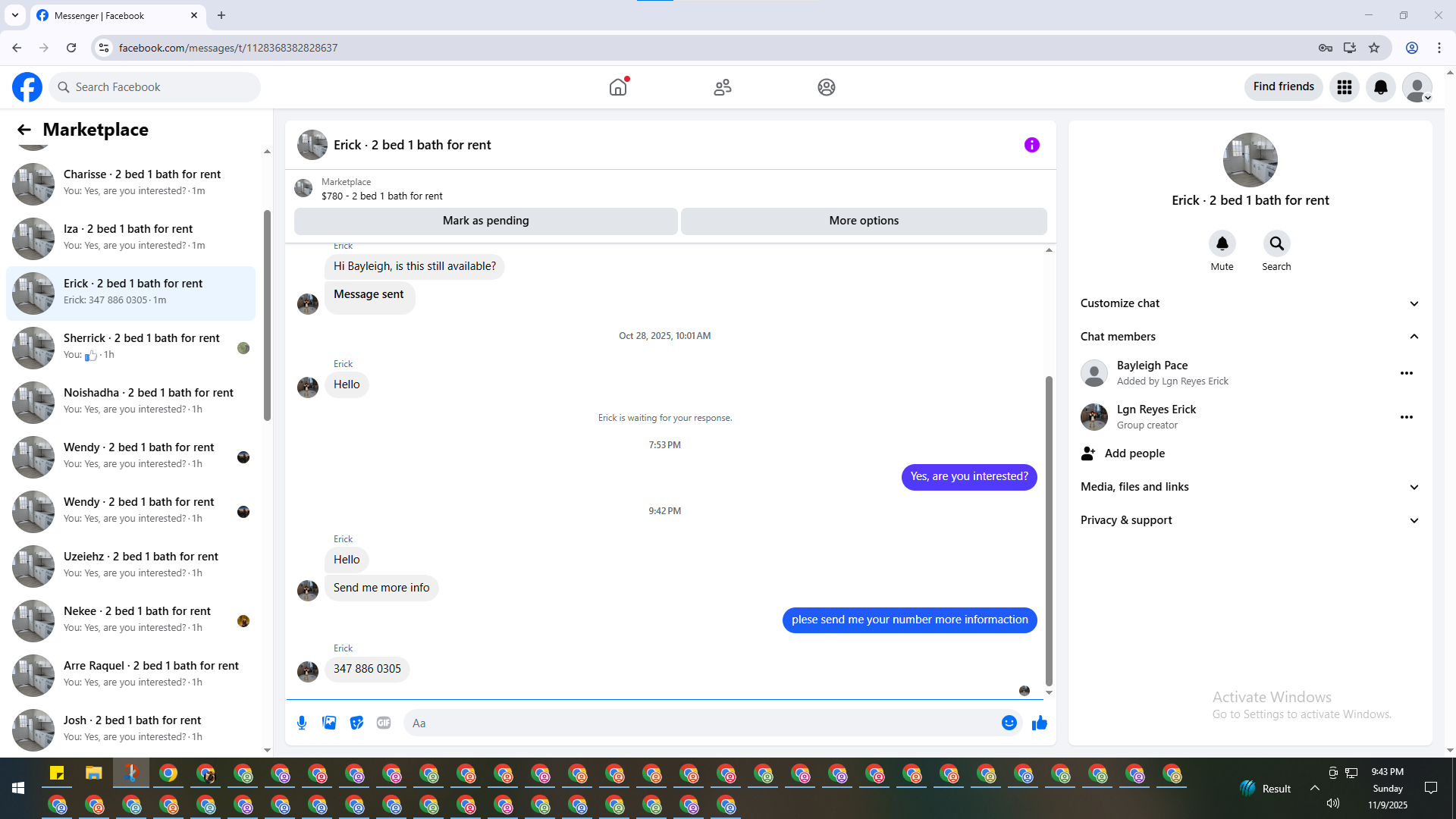Open the Windows Start menu
The image size is (1456, 819).
(x=18, y=789)
